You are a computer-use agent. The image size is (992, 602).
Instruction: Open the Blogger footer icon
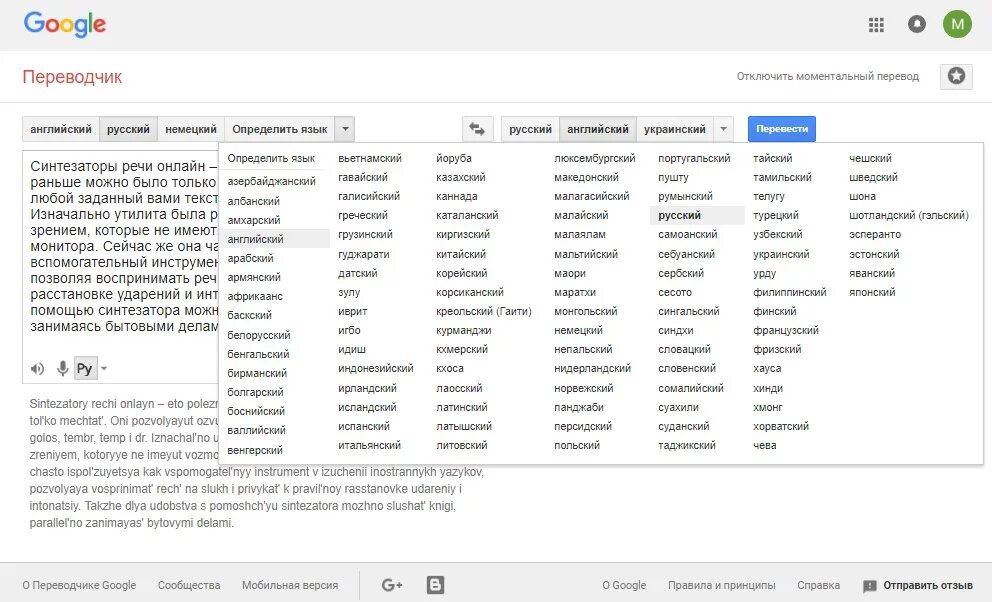[x=435, y=585]
